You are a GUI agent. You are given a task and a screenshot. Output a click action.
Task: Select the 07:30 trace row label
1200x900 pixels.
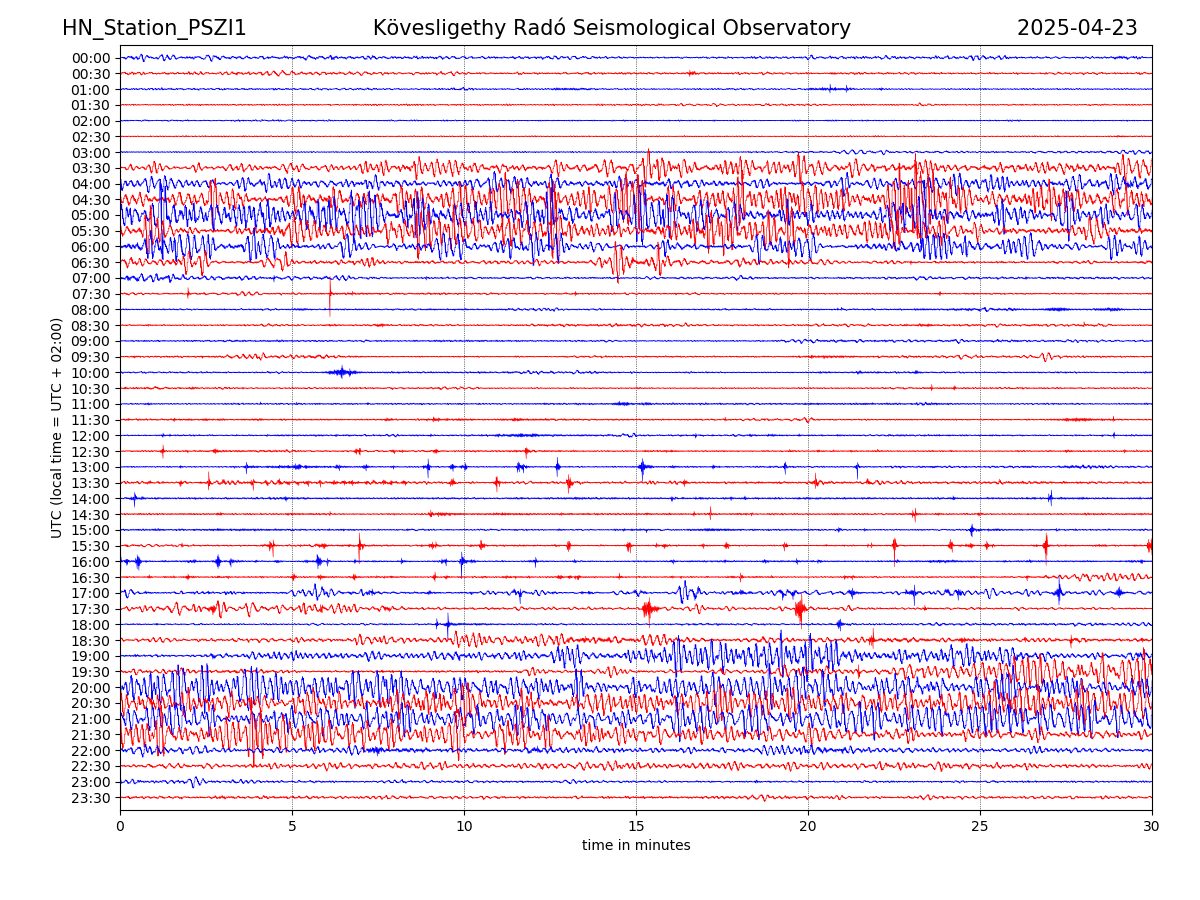(x=91, y=294)
